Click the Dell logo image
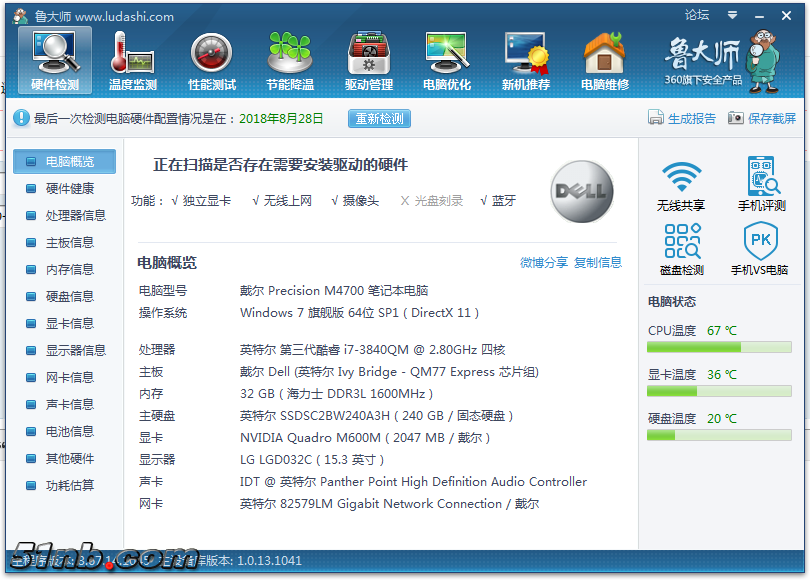 point(582,191)
